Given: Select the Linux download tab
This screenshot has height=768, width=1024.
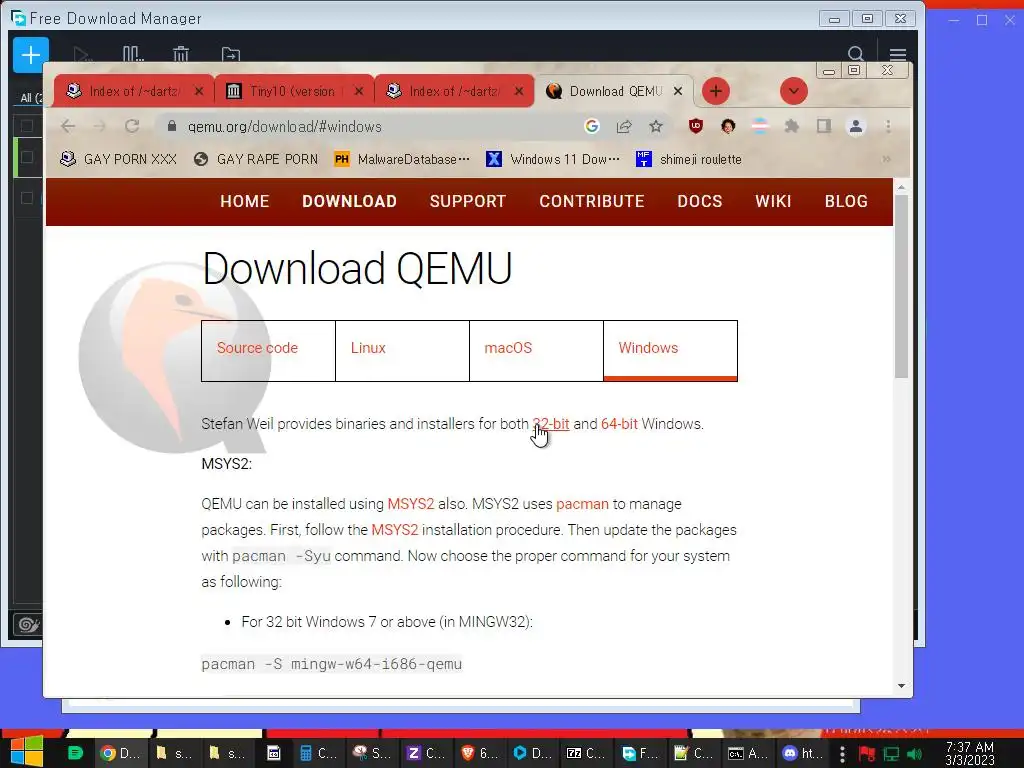Looking at the screenshot, I should click(x=402, y=351).
